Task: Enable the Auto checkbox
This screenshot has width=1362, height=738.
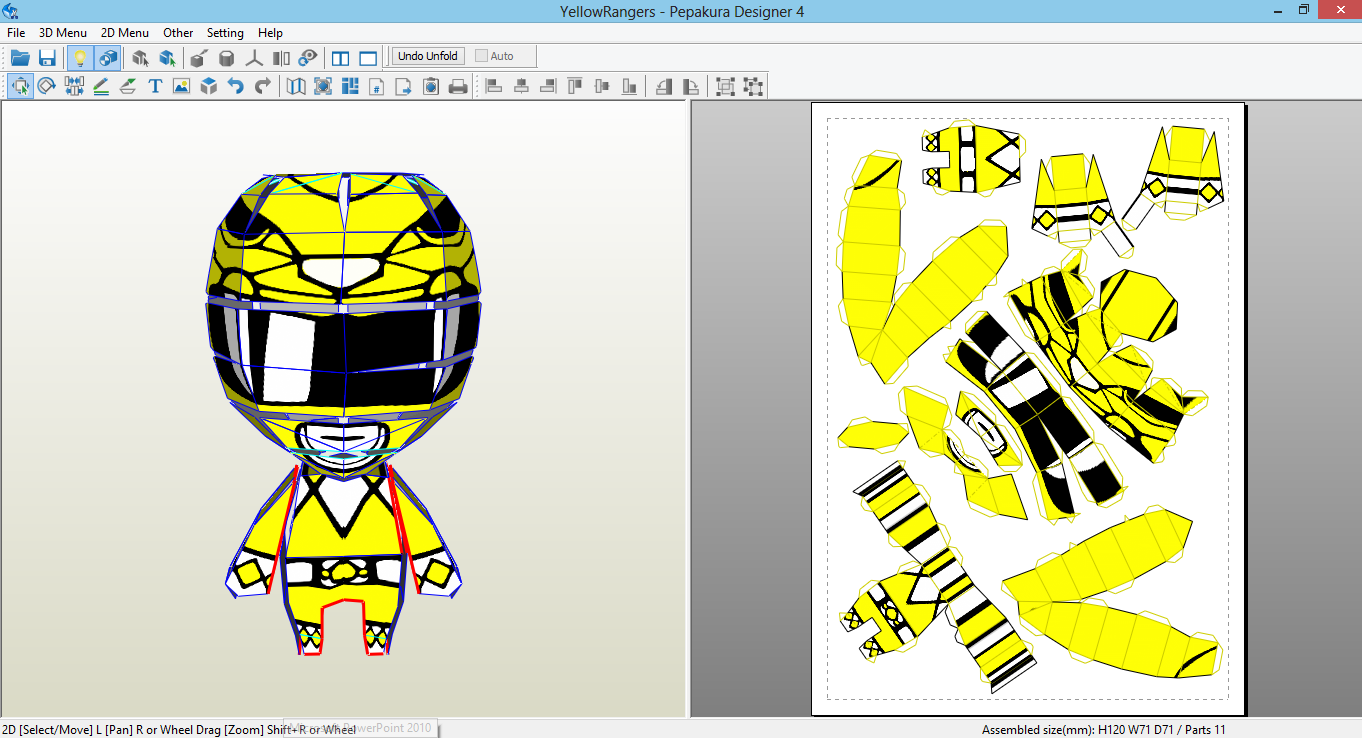Action: [482, 55]
